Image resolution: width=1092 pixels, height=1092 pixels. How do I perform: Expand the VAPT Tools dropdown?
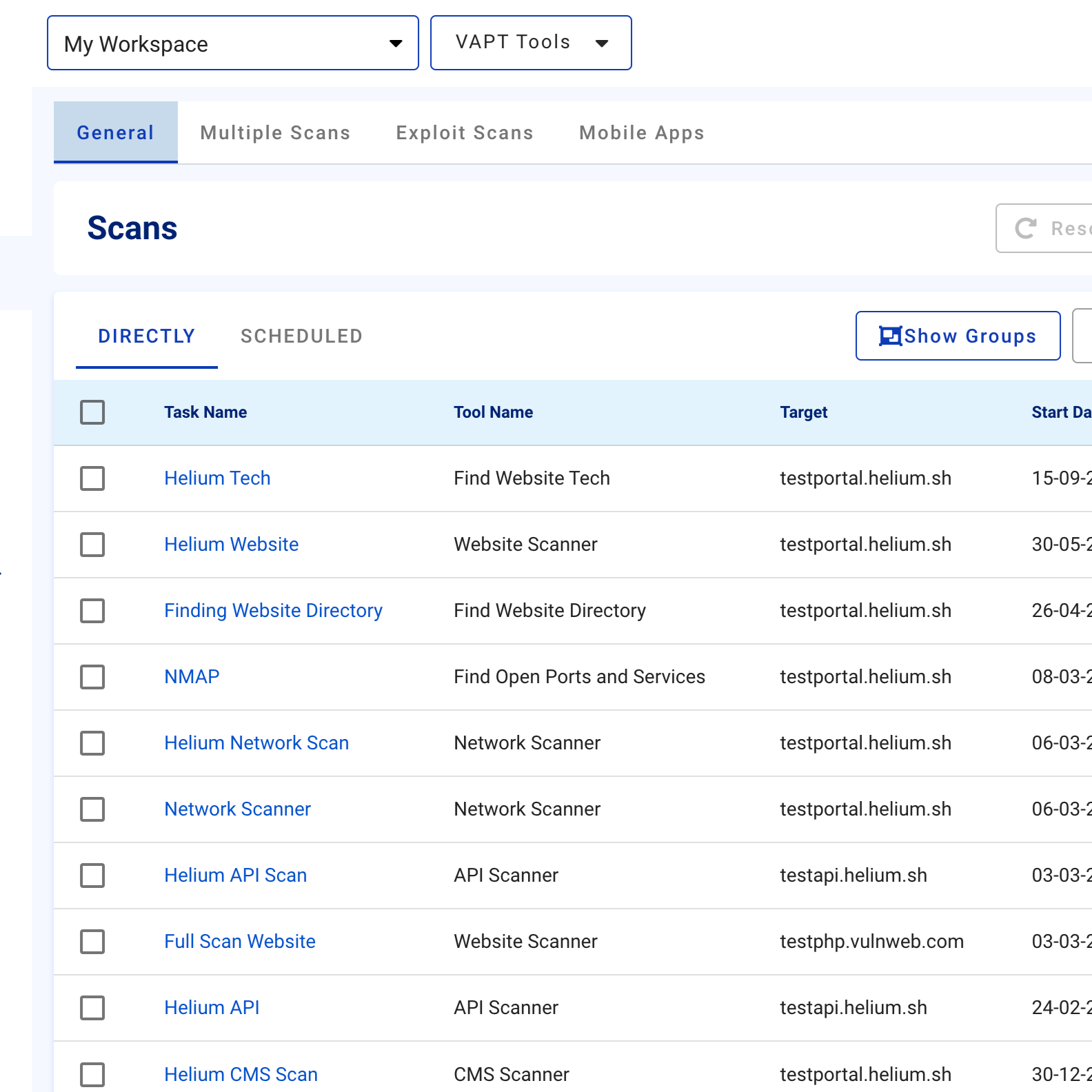point(530,43)
